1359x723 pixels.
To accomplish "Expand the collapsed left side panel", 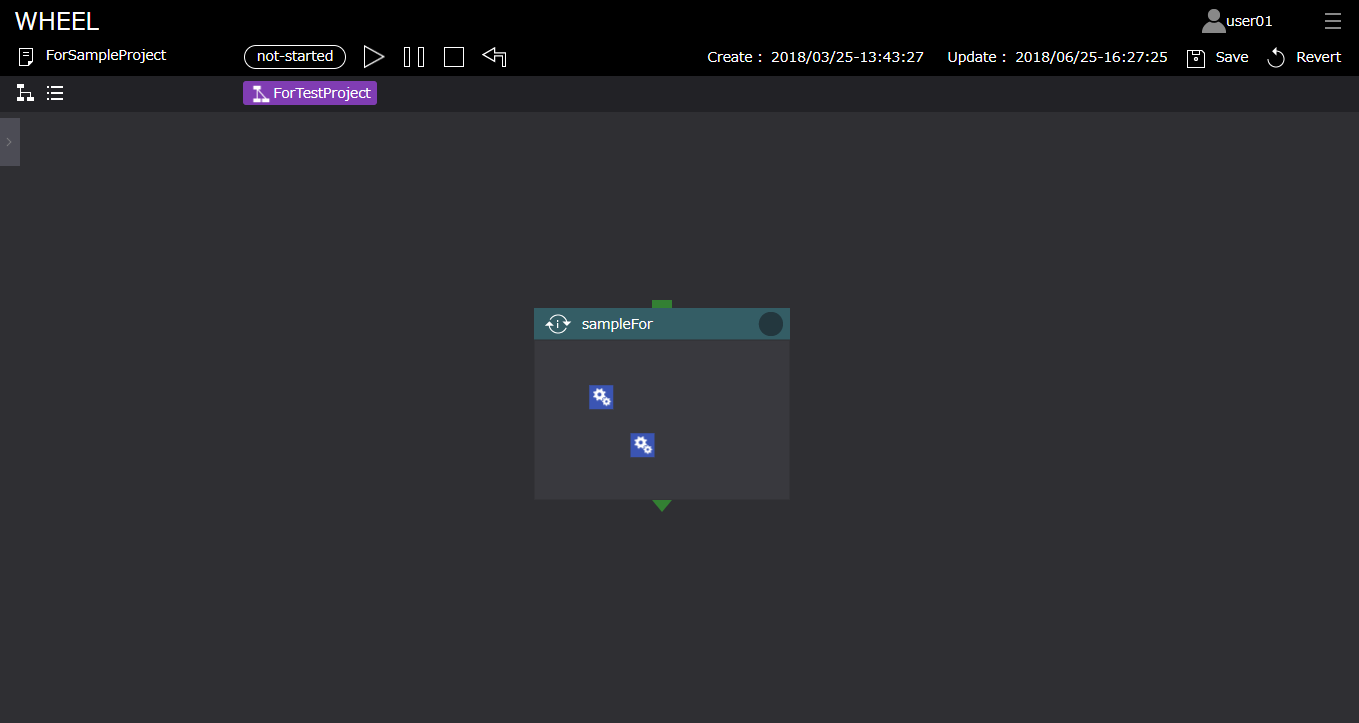I will (9, 142).
